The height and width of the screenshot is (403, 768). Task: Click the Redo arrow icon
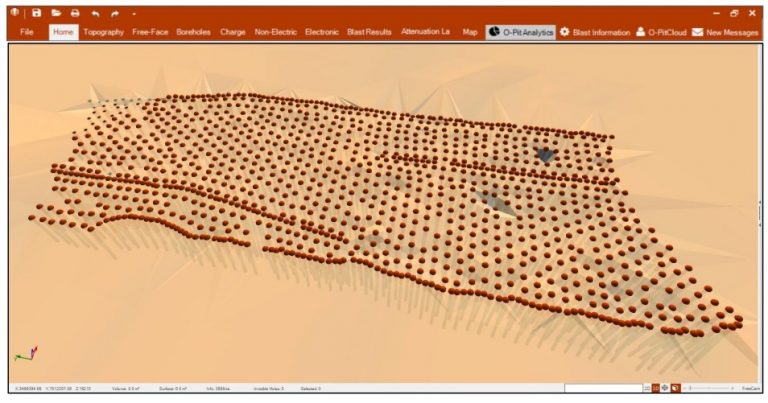click(x=114, y=13)
